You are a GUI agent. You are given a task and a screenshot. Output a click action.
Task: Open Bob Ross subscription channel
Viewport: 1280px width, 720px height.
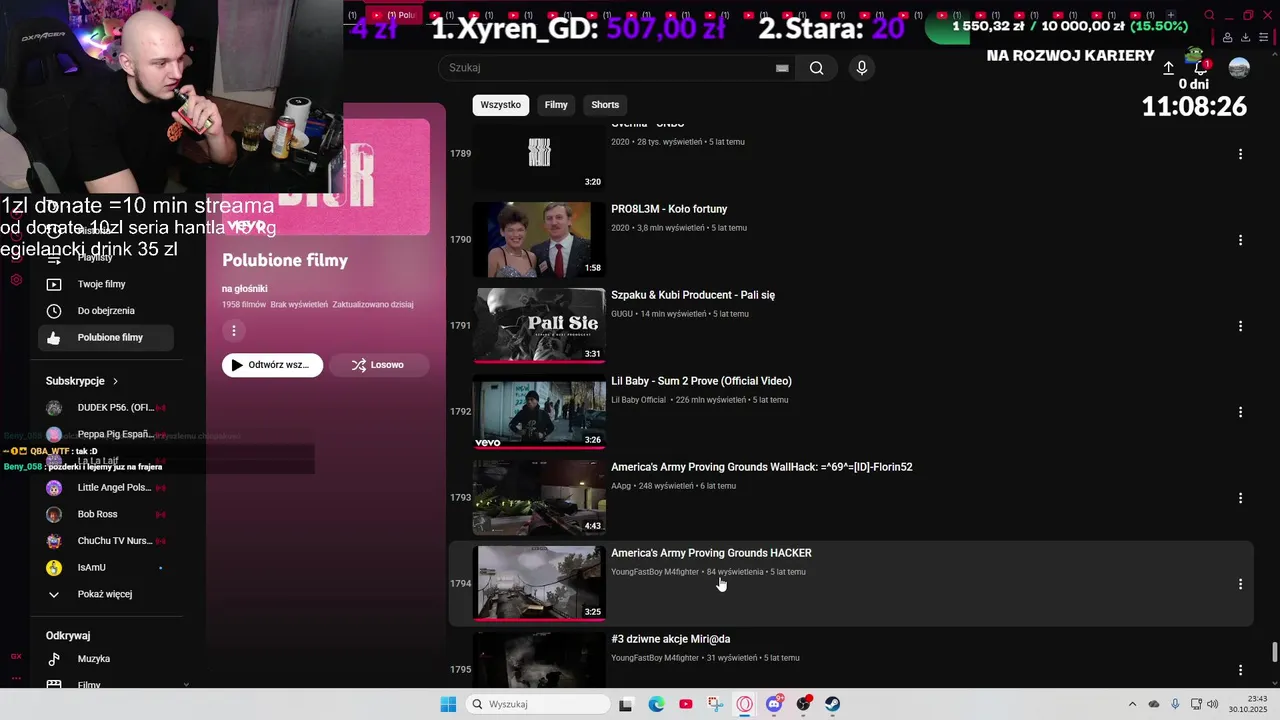pos(106,514)
